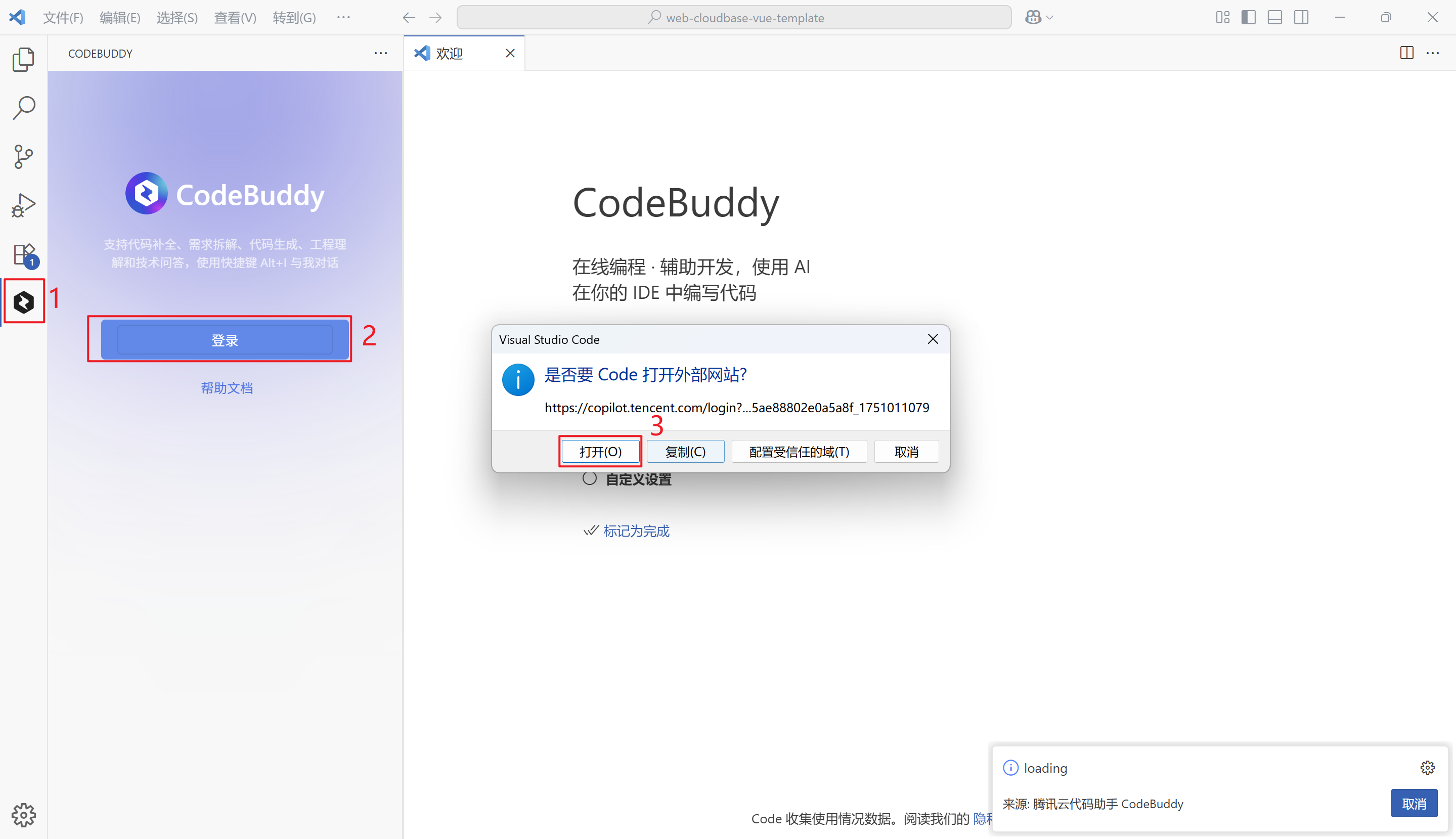Open the Manage gear in activity bar
This screenshot has height=839, width=1456.
24,815
